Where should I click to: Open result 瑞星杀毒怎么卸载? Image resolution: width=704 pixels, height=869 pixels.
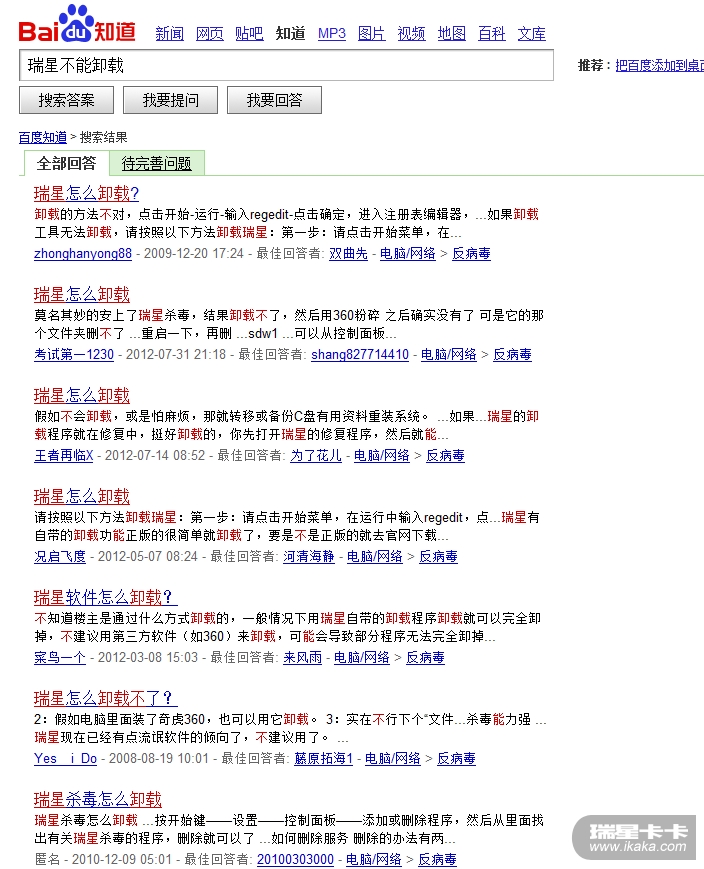[98, 799]
